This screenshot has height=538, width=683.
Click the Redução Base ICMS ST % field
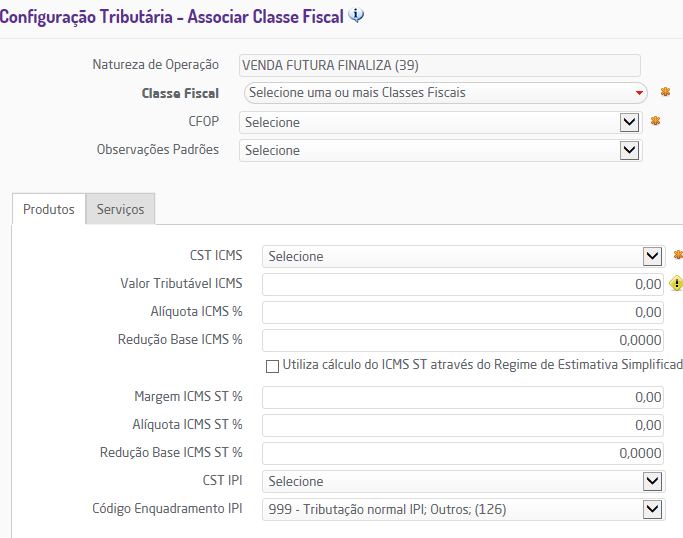[462, 453]
